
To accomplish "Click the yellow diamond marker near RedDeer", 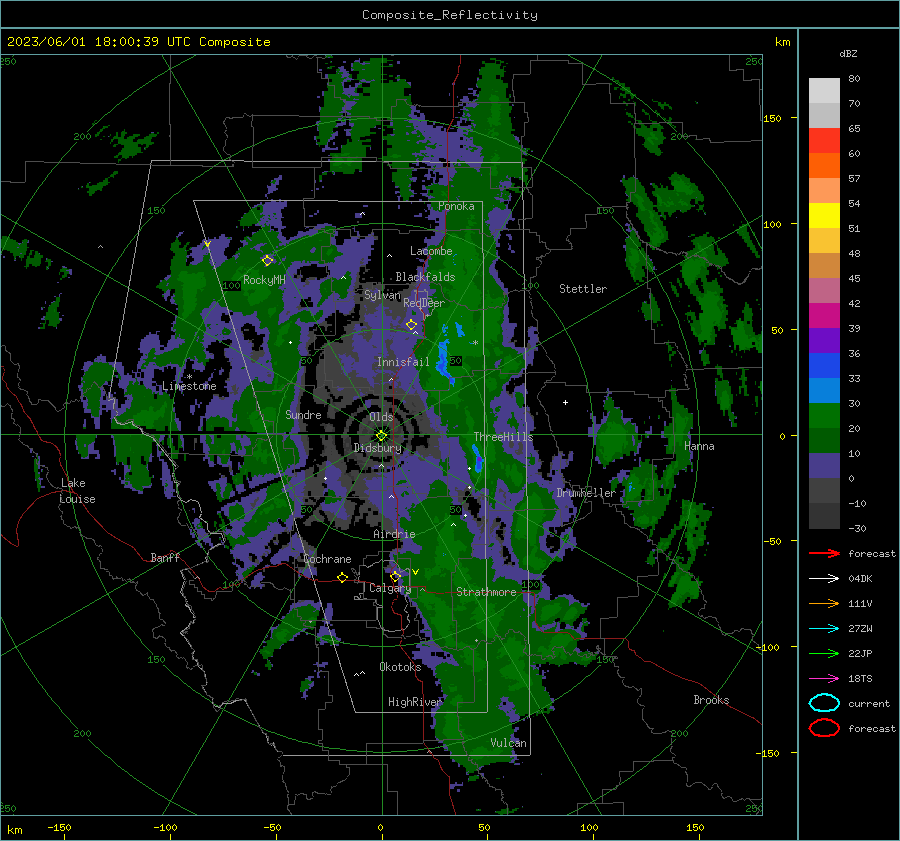I will [x=411, y=324].
